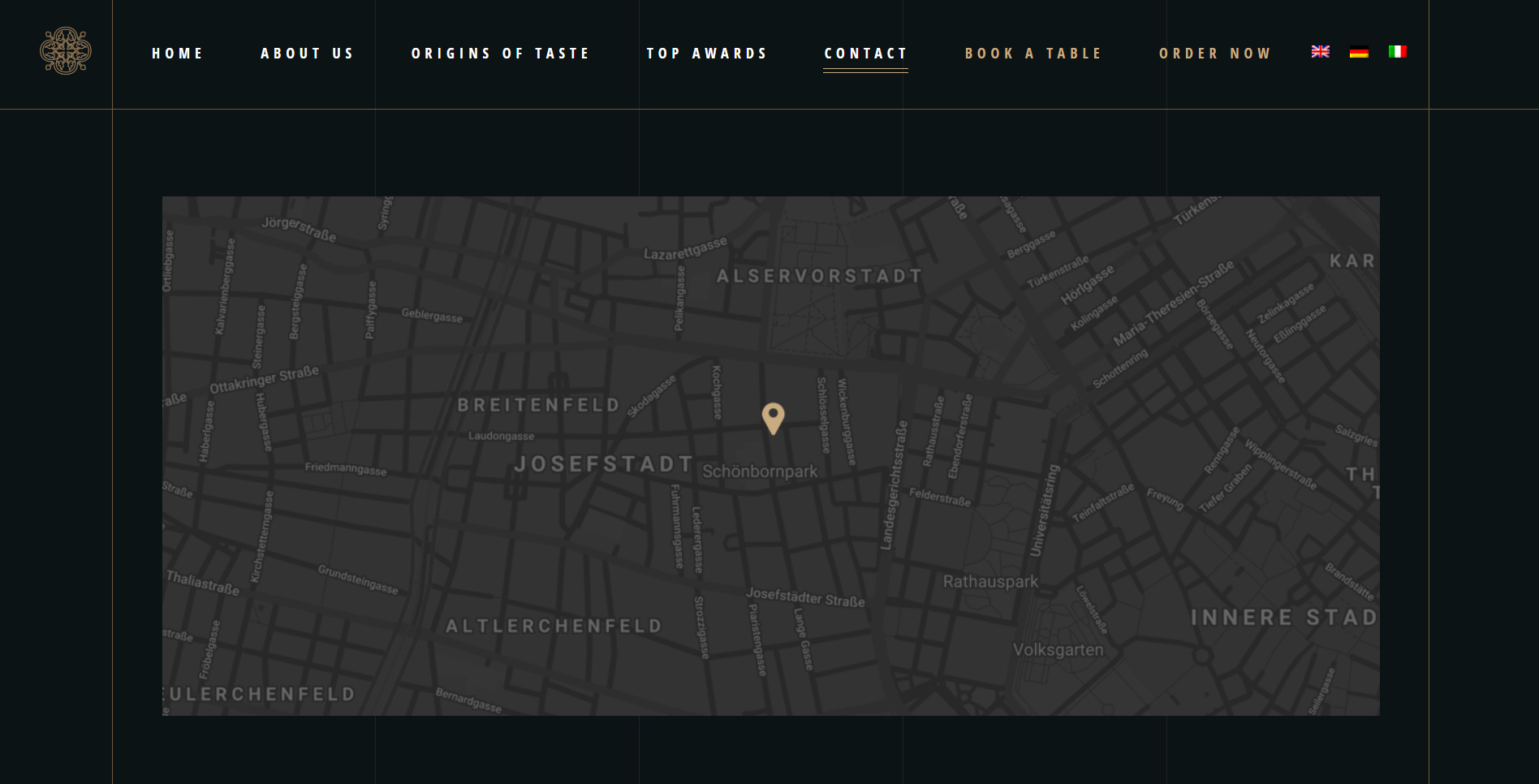Click the Innere Stadt map label
Image resolution: width=1539 pixels, height=784 pixels.
(x=1283, y=618)
